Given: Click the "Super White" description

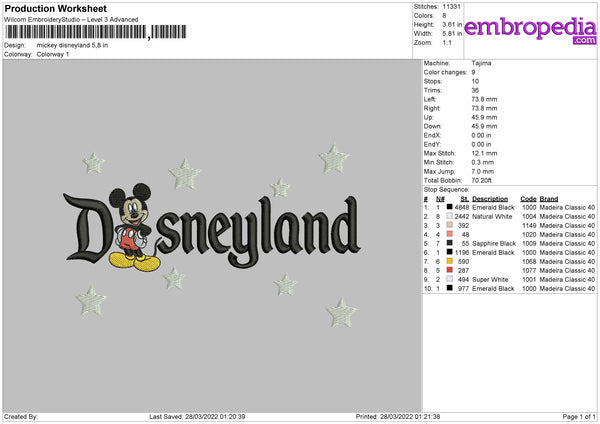Looking at the screenshot, I should (x=490, y=279).
